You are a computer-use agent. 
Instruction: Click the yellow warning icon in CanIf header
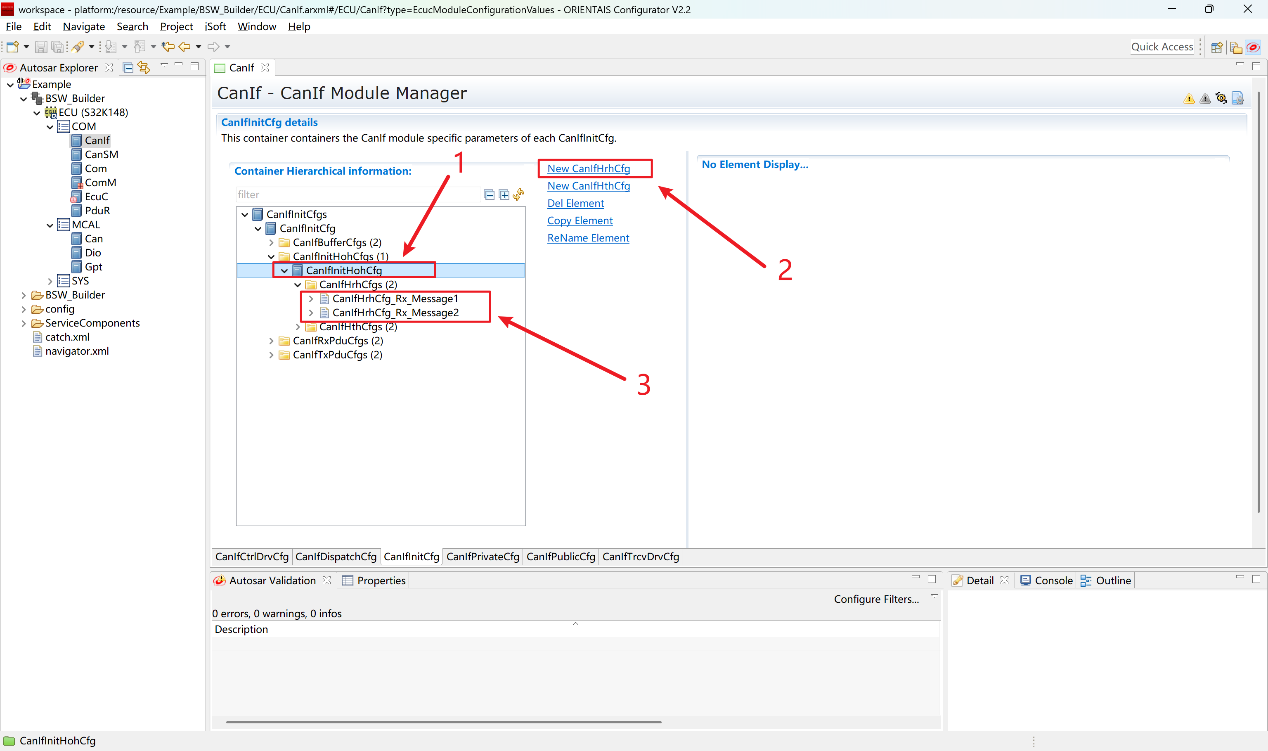[x=1189, y=98]
